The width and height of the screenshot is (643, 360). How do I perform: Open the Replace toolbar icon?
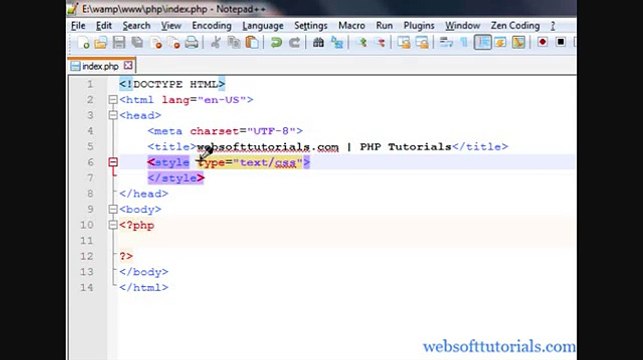tap(337, 42)
